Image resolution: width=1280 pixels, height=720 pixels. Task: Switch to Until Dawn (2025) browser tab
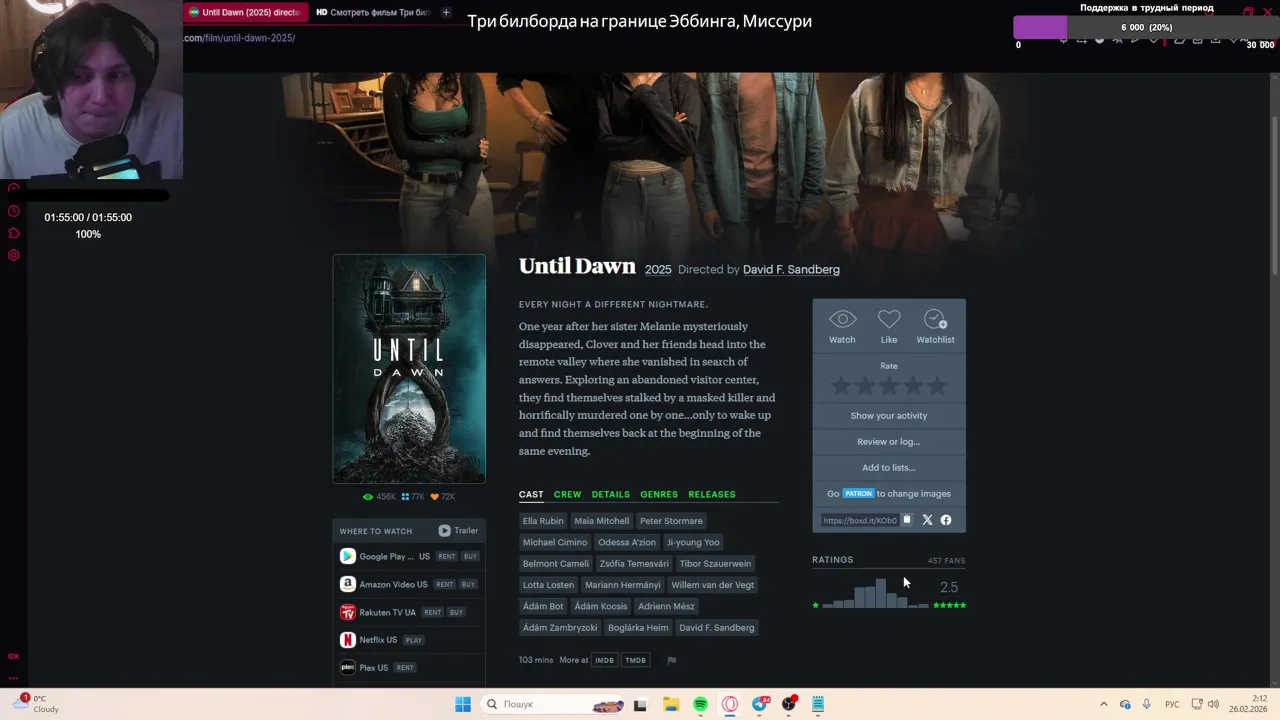click(245, 12)
